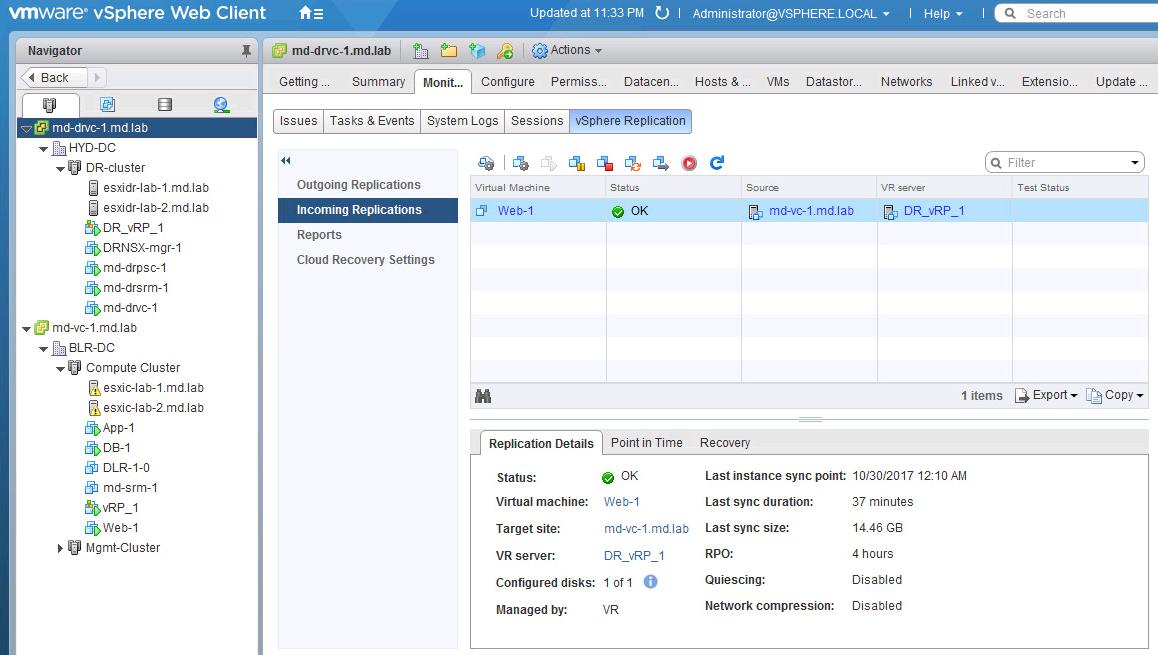Open the Administrator@VSPHERE.LOCAL user dropdown

click(x=791, y=13)
